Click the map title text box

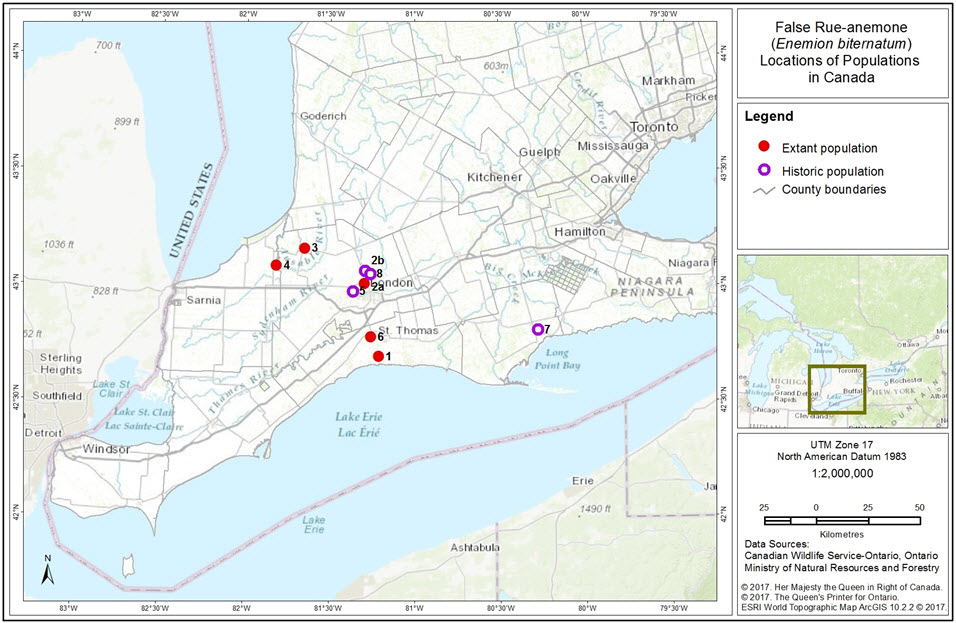(842, 53)
